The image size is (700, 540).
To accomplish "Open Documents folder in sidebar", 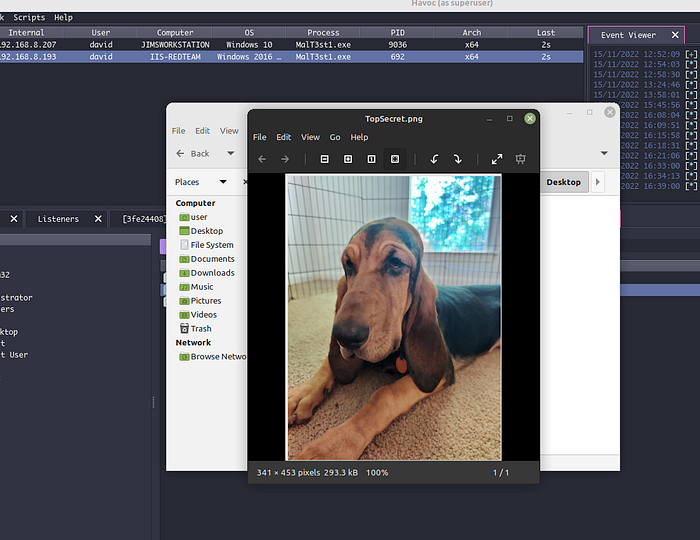I will pos(207,259).
